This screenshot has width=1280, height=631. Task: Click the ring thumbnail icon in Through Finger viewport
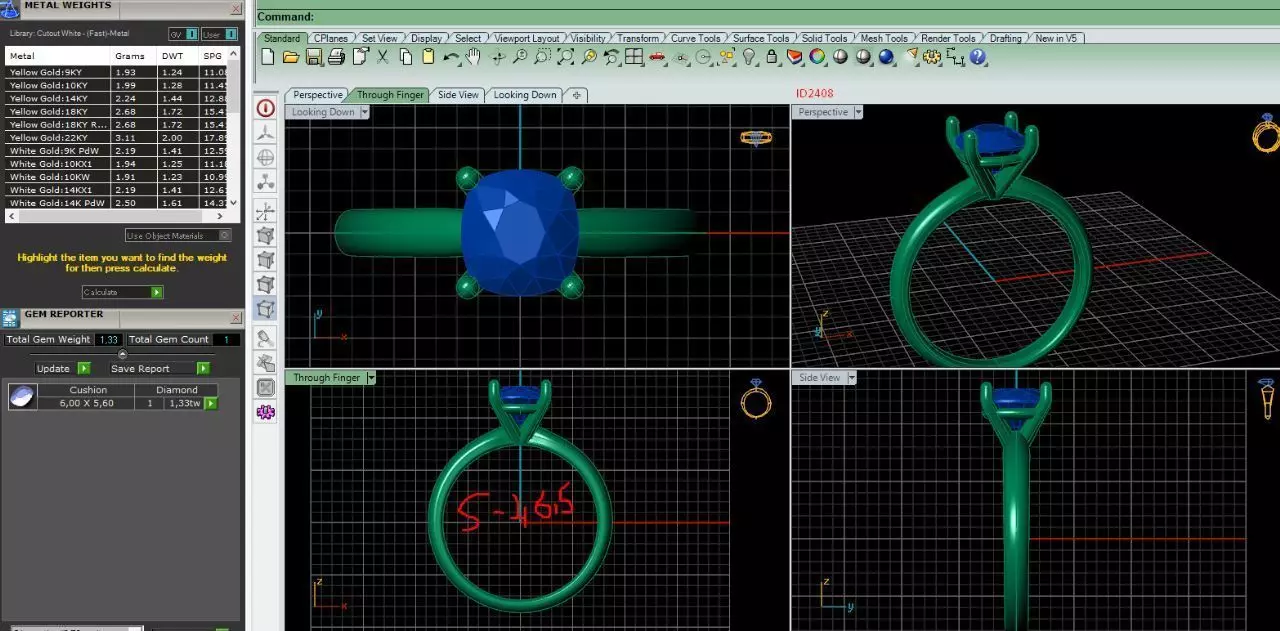coord(756,399)
